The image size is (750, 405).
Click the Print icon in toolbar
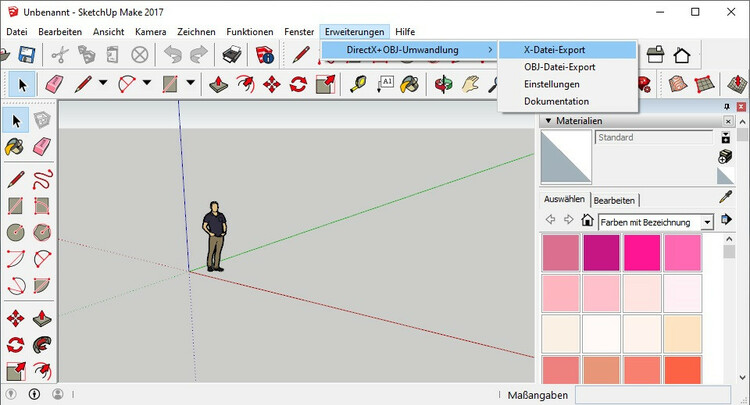pyautogui.click(x=232, y=55)
